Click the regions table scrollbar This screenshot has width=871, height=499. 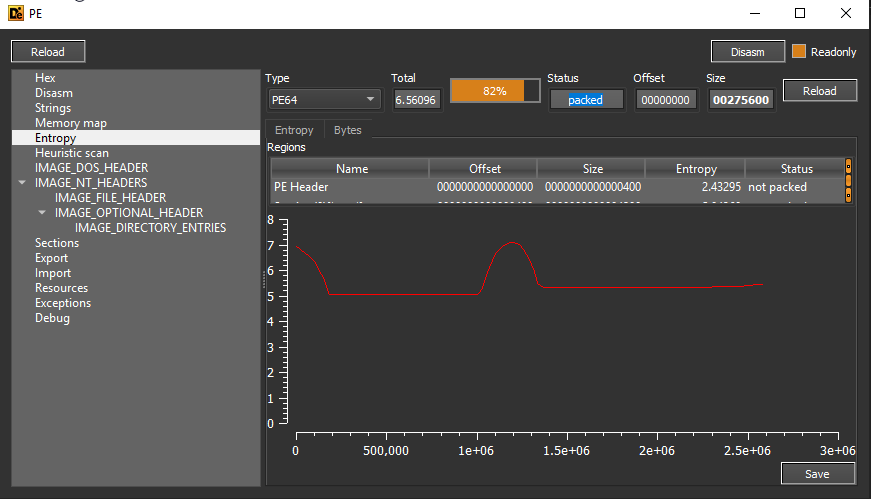click(848, 181)
